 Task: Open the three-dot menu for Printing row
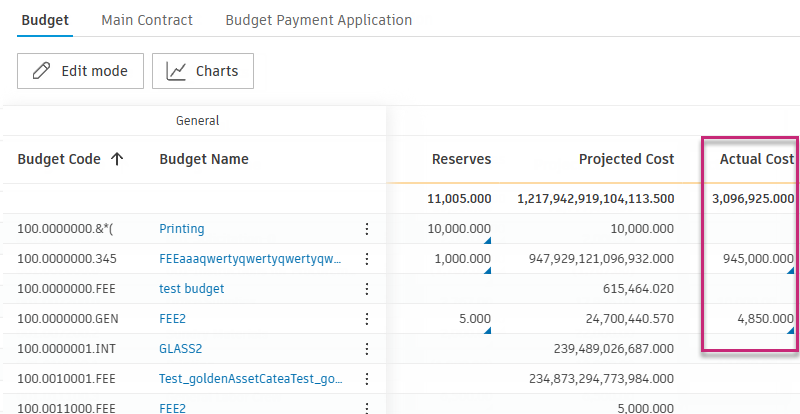366,229
